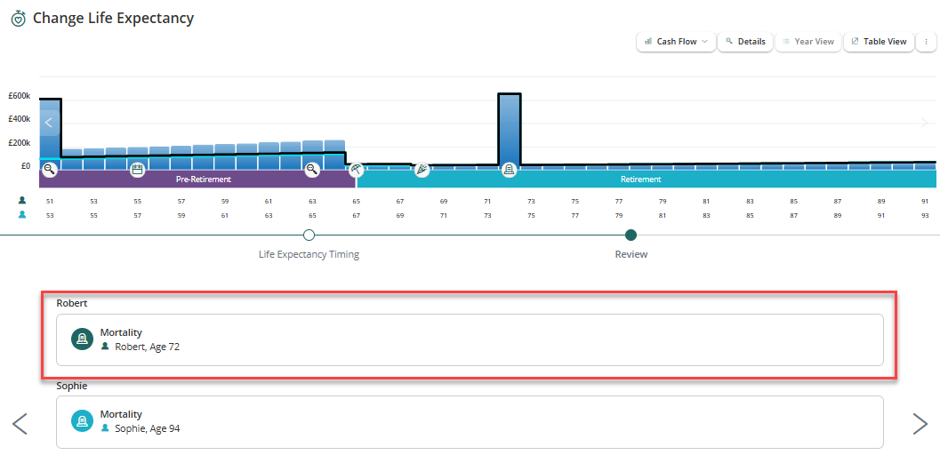Click the chart's left scroll arrow
This screenshot has height=463, width=940.
coord(49,123)
